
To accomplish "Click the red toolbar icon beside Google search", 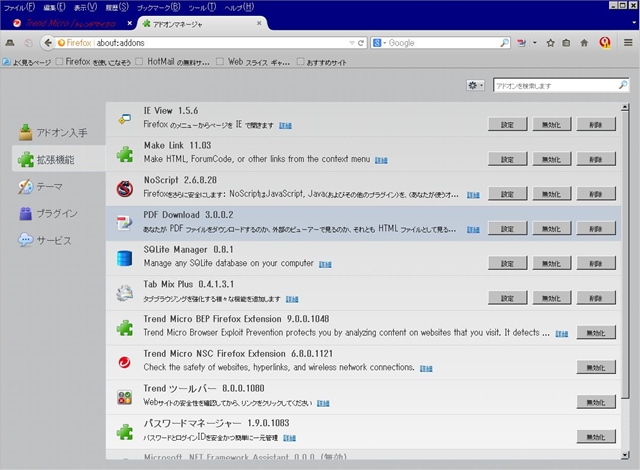I will (x=522, y=42).
